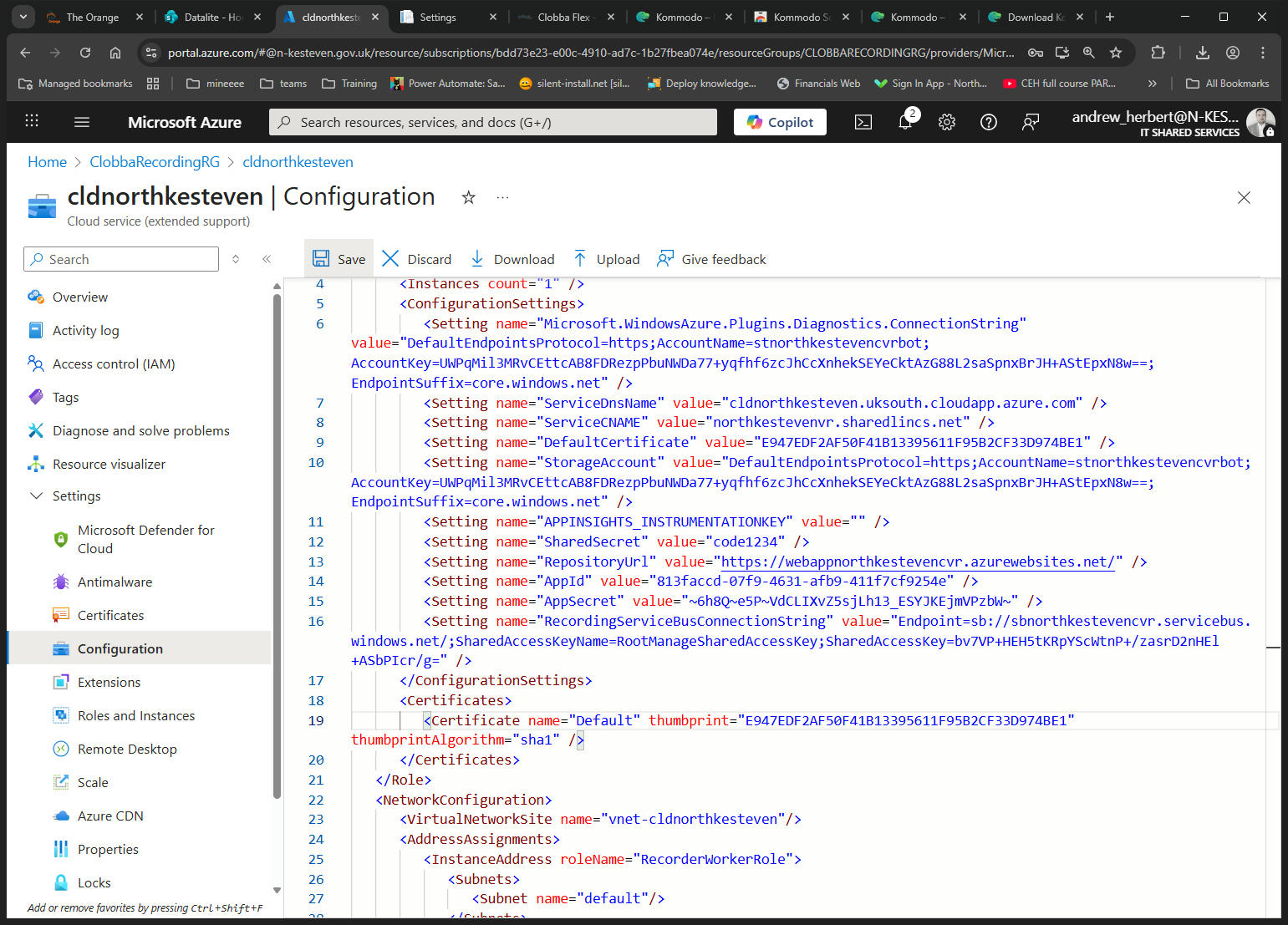
Task: Favorite cldnorthkesteven with the star icon
Action: tap(469, 197)
